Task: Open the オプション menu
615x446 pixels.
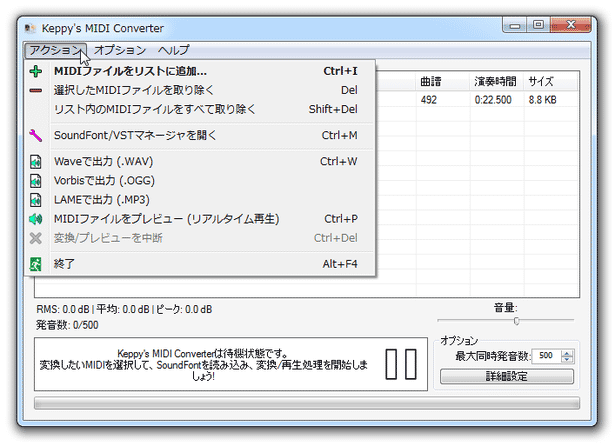Action: (x=120, y=50)
